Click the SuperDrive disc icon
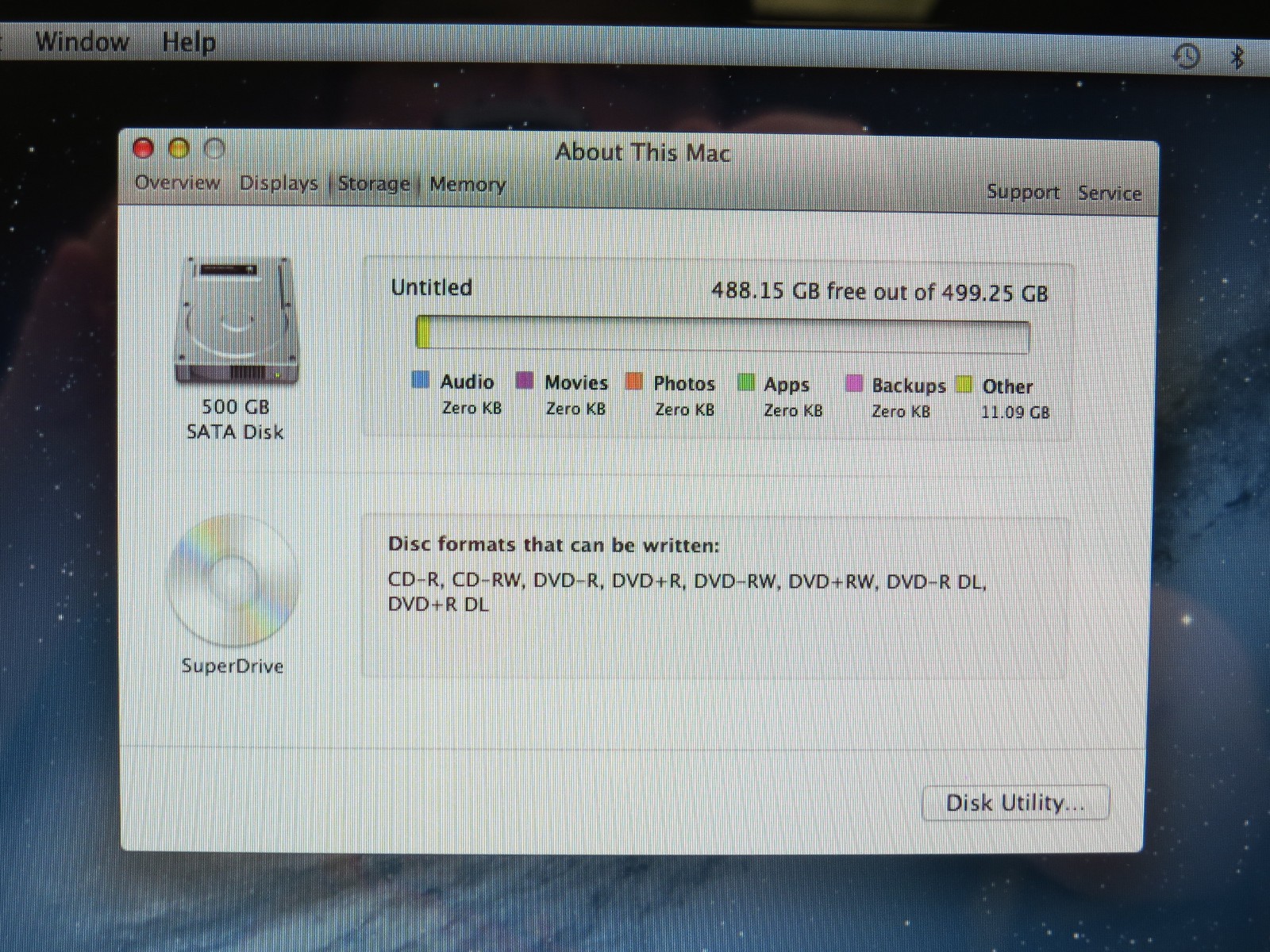 [232, 581]
